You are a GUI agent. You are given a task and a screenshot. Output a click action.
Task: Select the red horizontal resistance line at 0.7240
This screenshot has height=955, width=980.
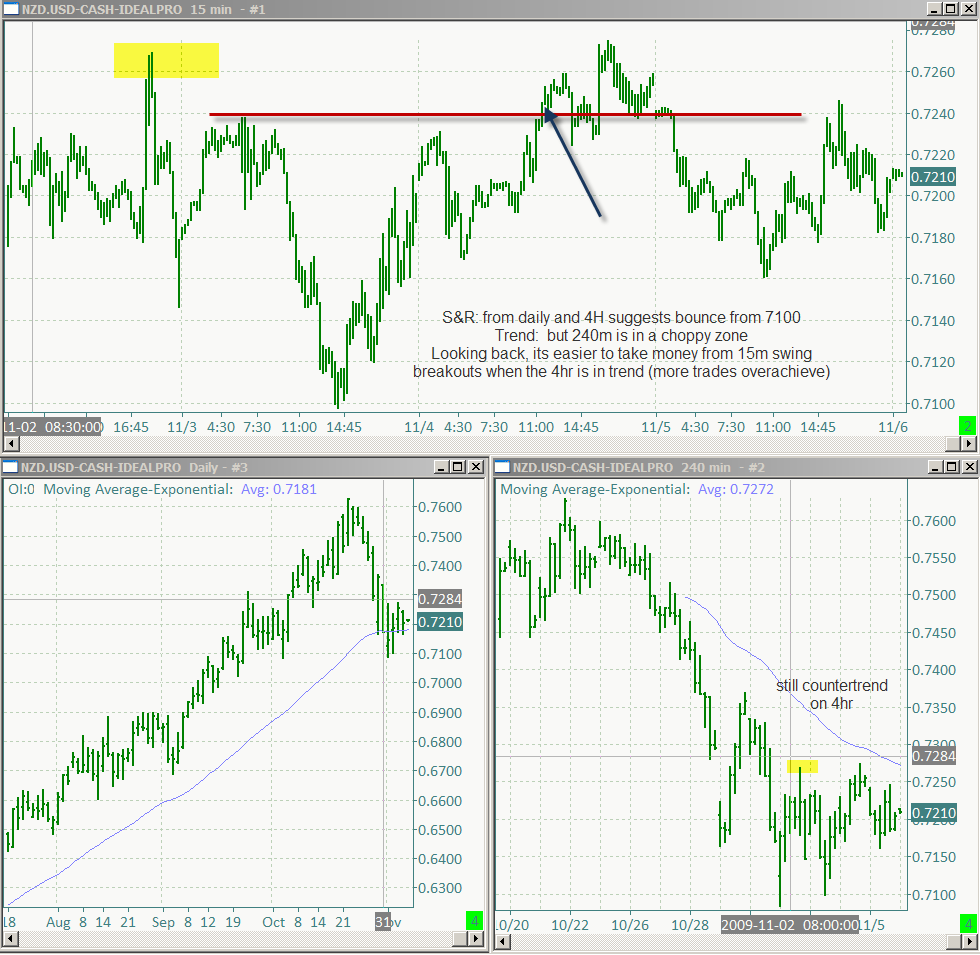(x=505, y=114)
